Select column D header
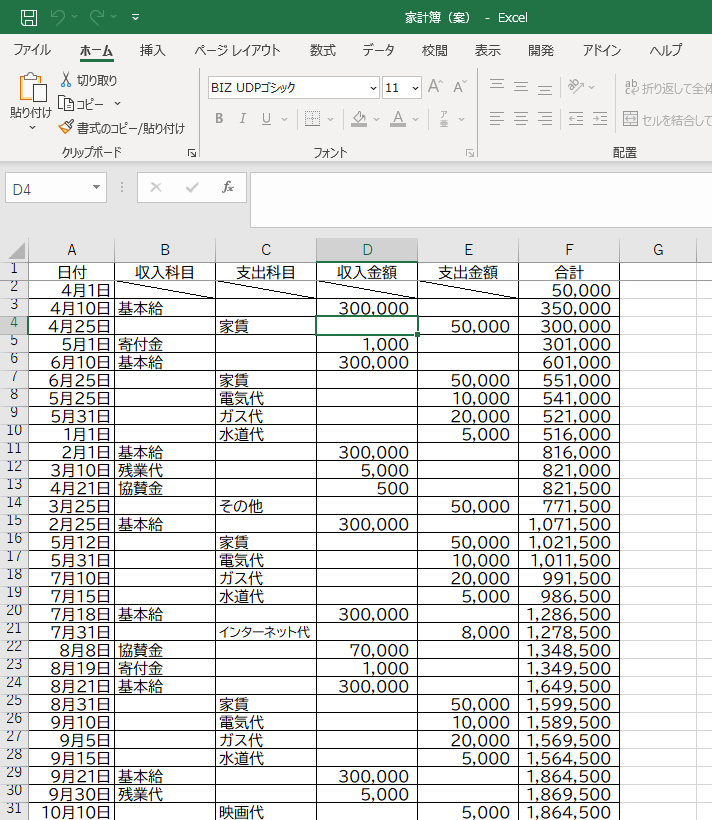712x820 pixels. [367, 250]
